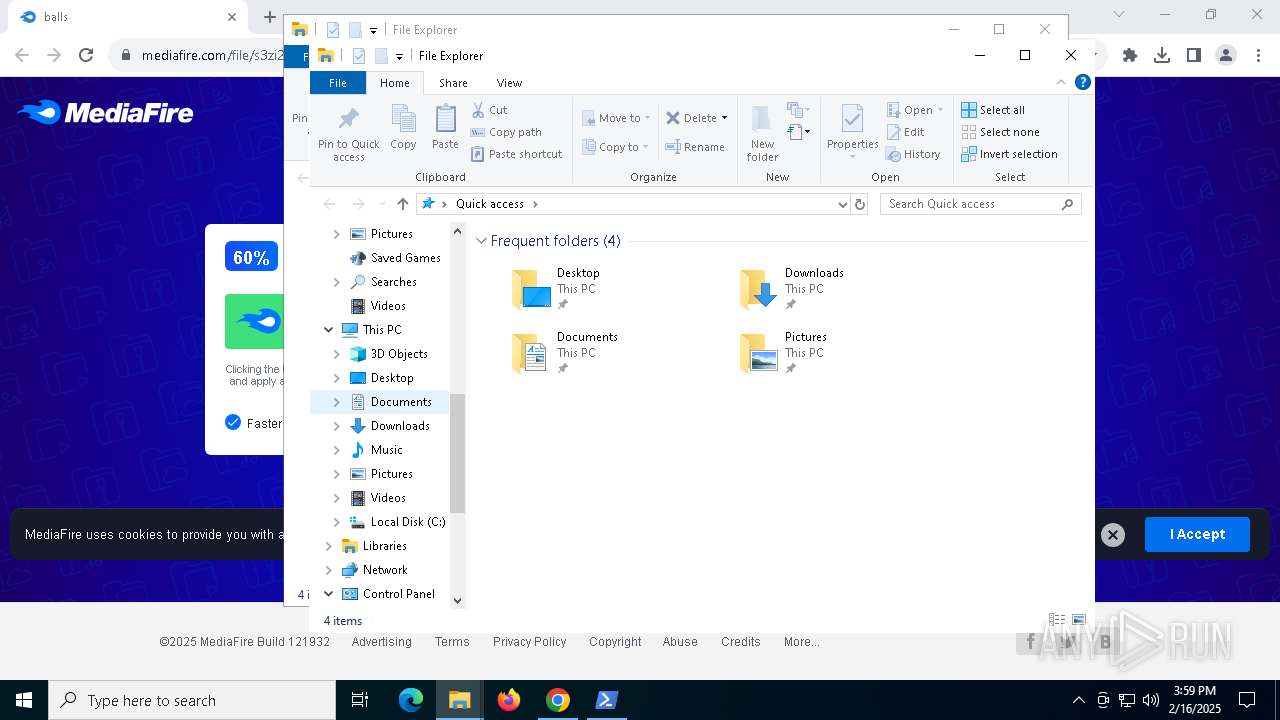The image size is (1280, 720).
Task: Expand Local Disk (C:) node
Action: pos(336,522)
